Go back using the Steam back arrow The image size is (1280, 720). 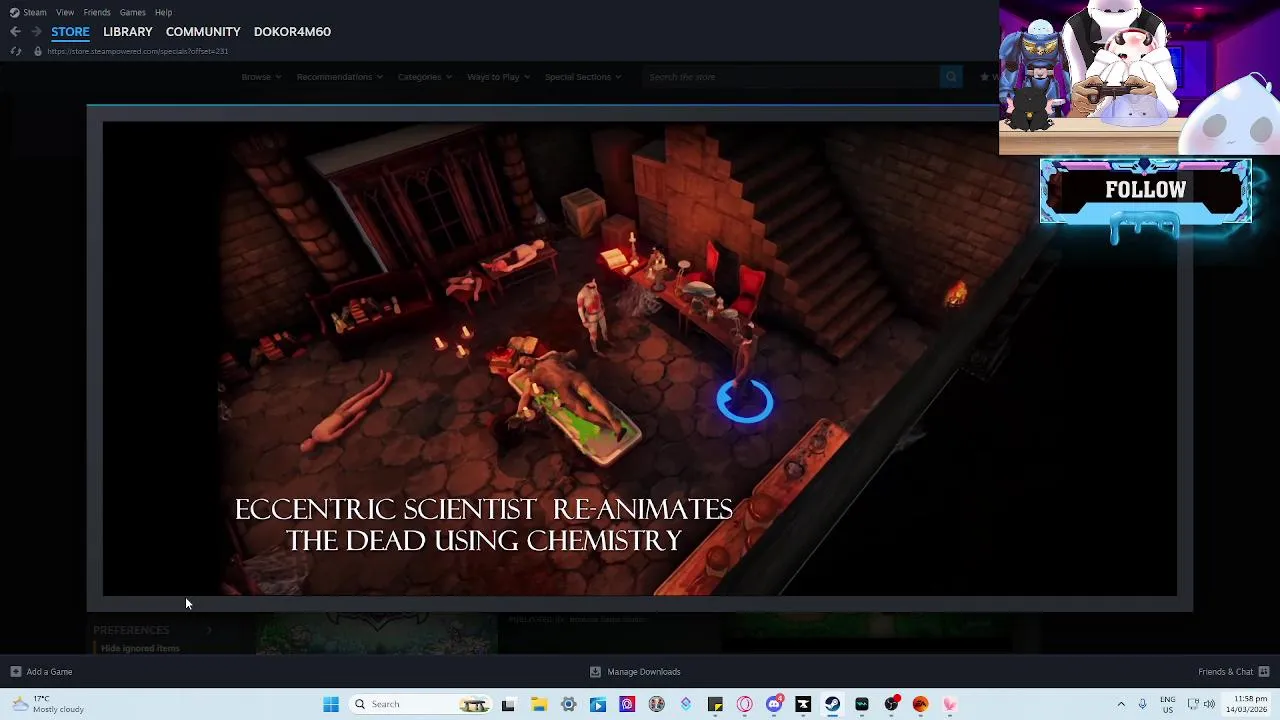pyautogui.click(x=15, y=32)
